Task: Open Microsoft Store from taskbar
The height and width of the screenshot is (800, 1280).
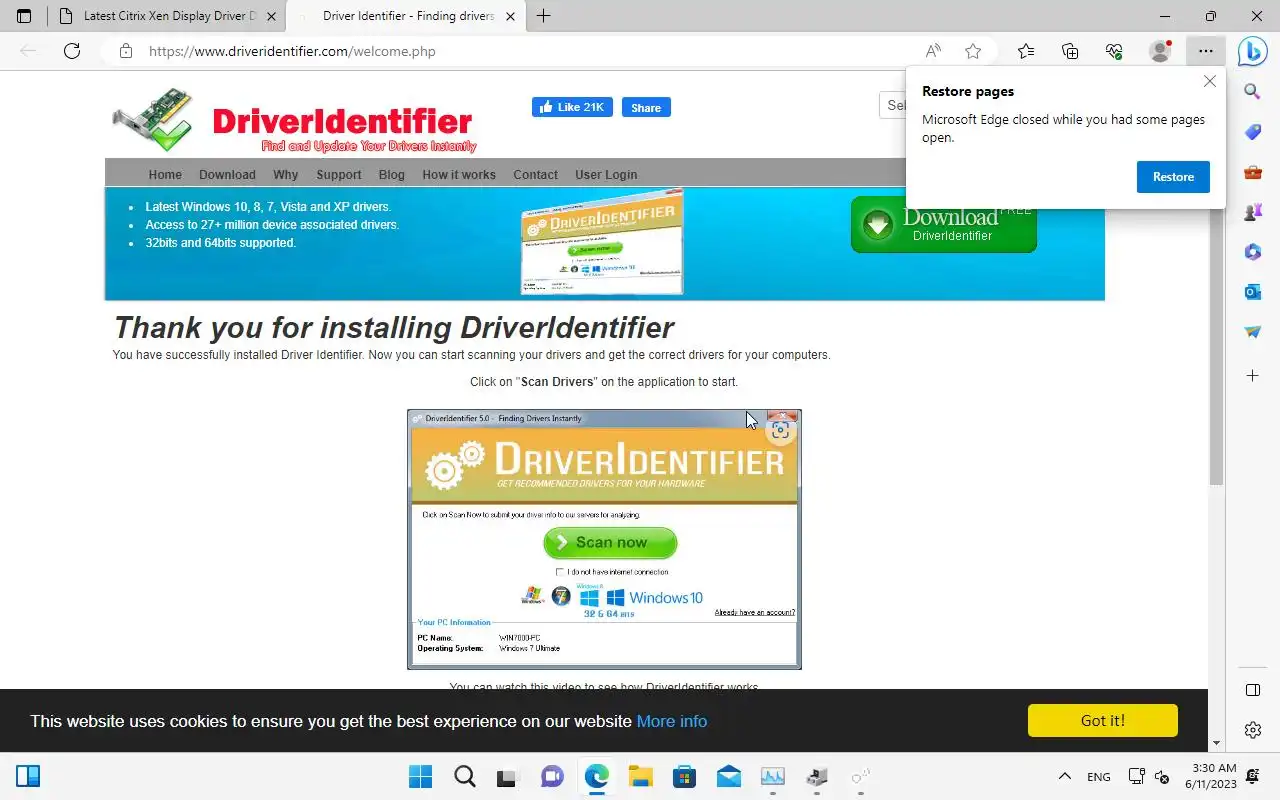Action: (684, 776)
